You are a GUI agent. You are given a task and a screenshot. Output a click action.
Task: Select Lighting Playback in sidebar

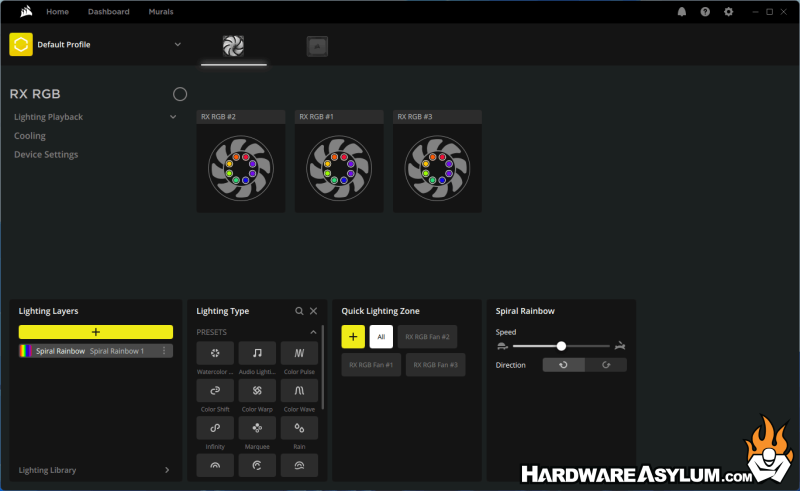(x=48, y=117)
